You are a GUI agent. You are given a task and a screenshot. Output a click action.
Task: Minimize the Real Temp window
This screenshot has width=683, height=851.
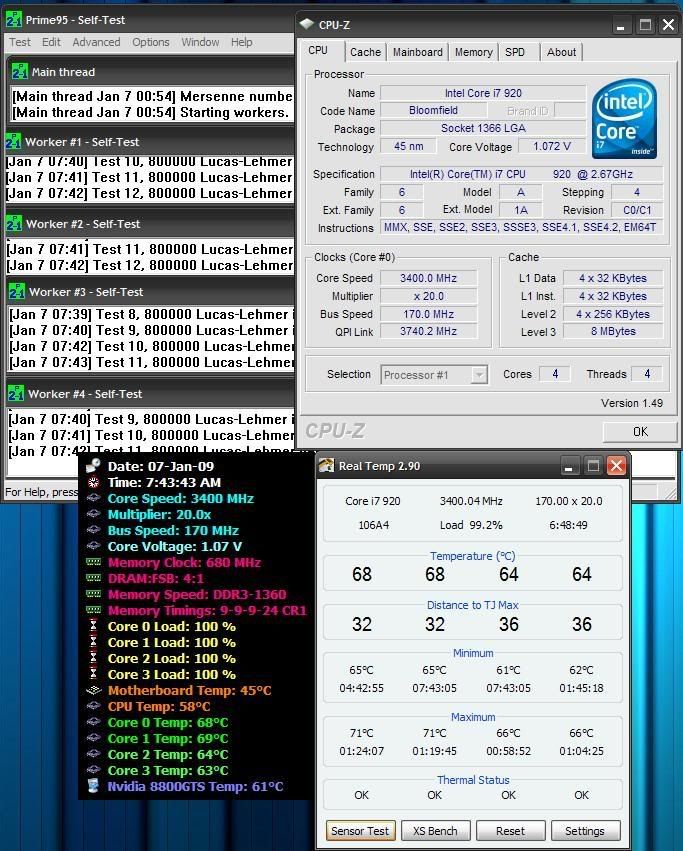[x=568, y=466]
